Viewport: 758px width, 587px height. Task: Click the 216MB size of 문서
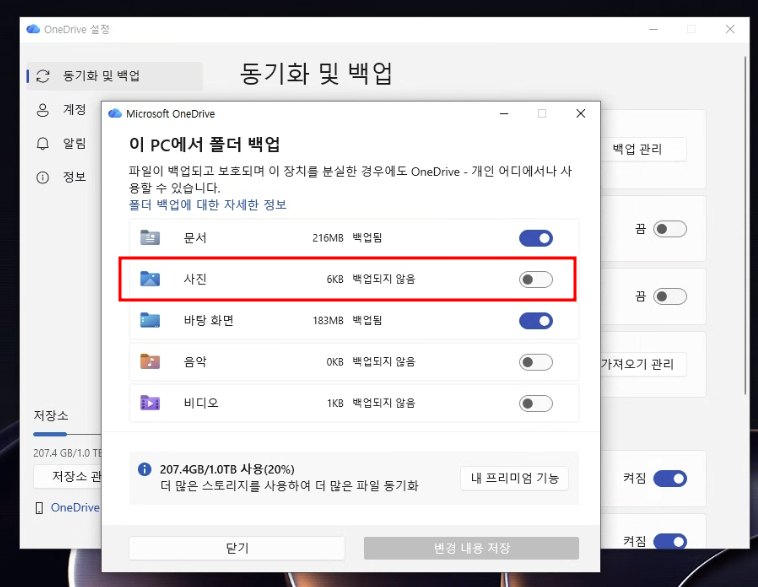click(x=328, y=238)
